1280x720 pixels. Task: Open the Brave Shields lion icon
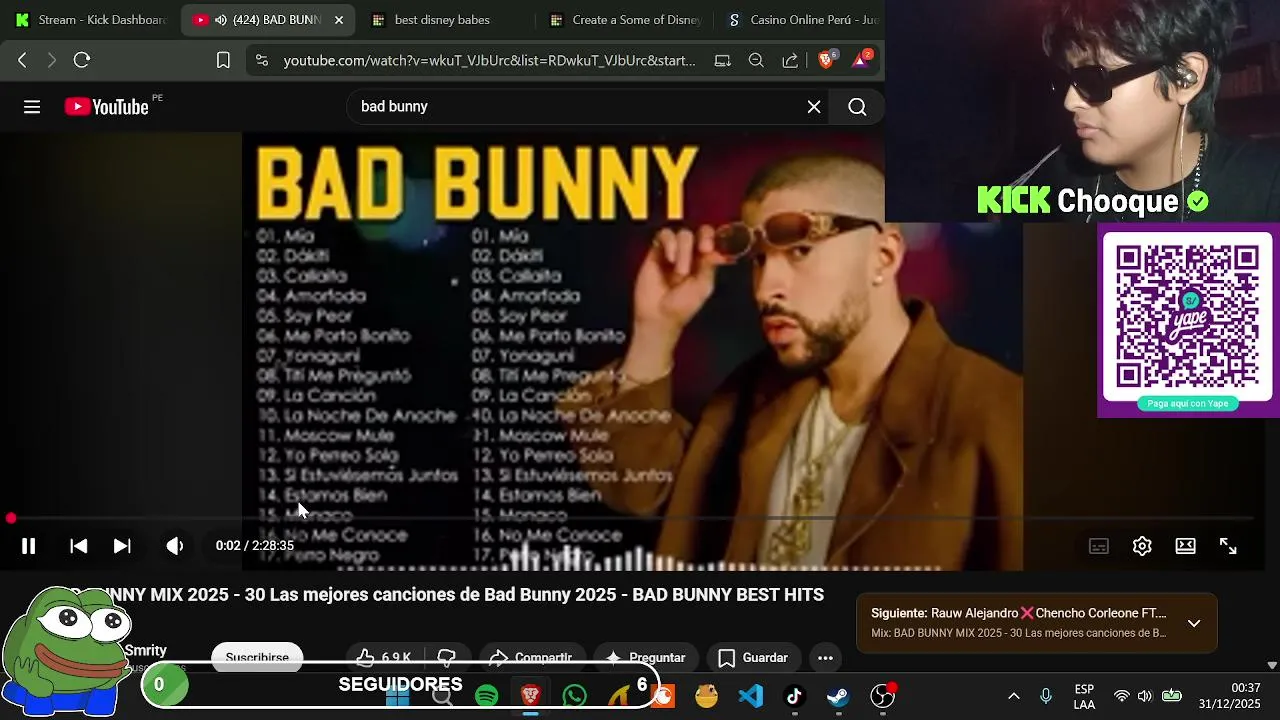click(x=827, y=60)
